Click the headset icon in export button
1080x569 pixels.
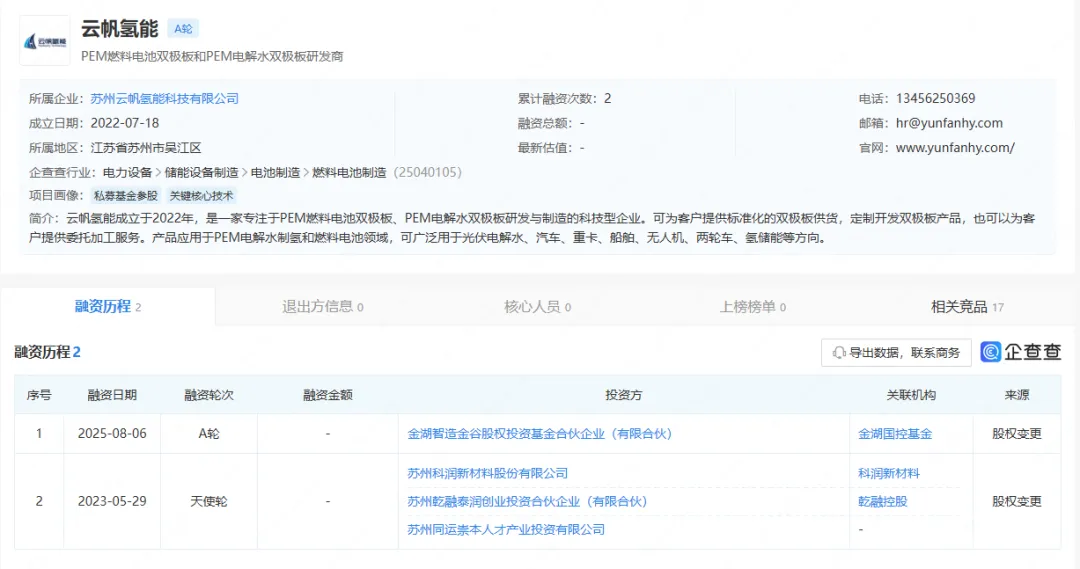pyautogui.click(x=838, y=353)
